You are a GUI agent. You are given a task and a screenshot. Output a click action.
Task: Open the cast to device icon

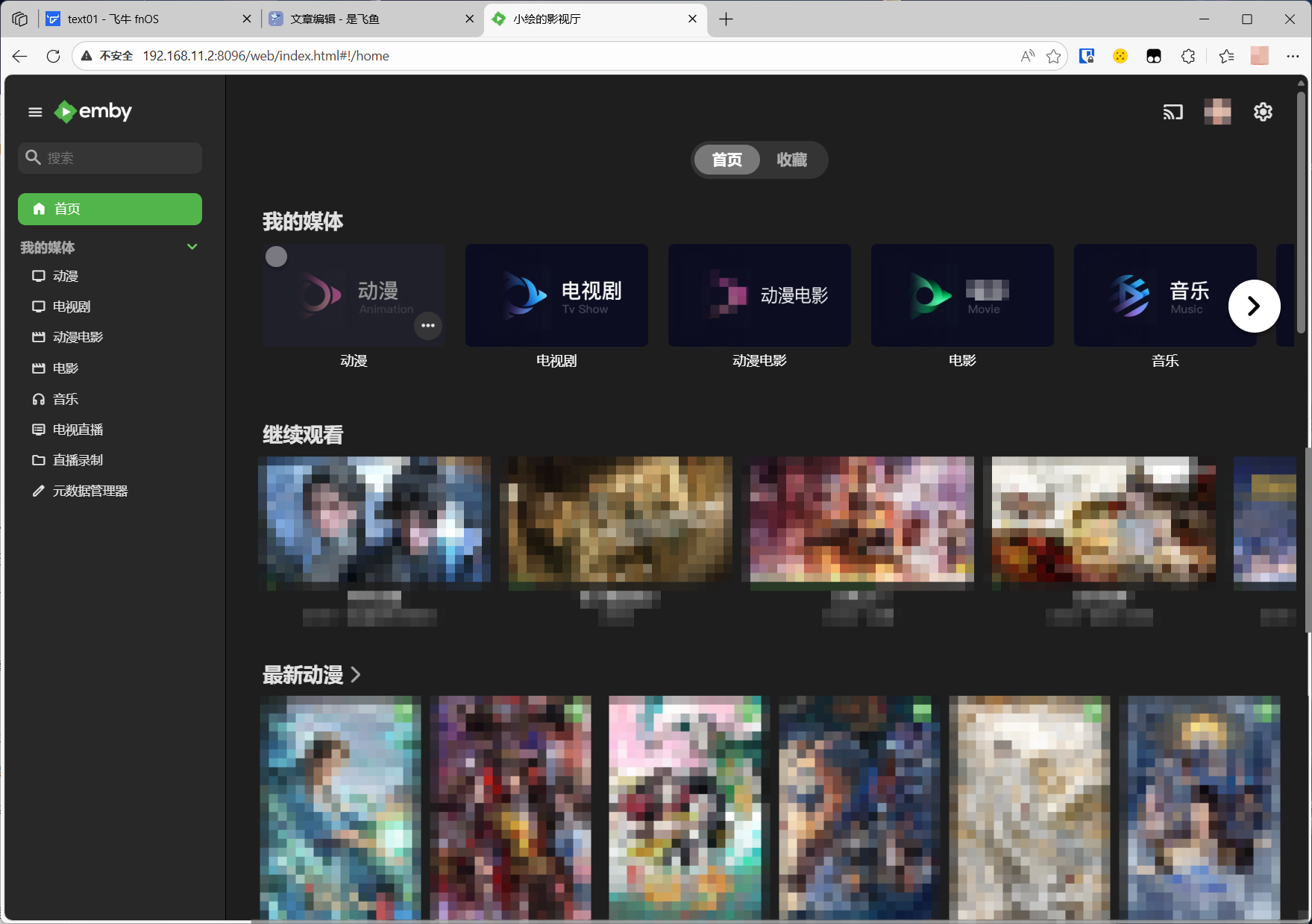[1173, 112]
